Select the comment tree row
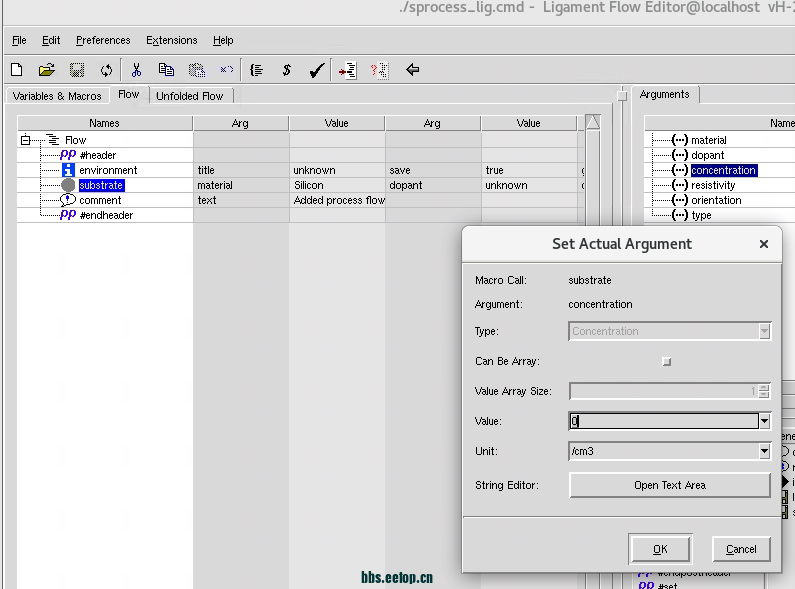 [x=100, y=200]
